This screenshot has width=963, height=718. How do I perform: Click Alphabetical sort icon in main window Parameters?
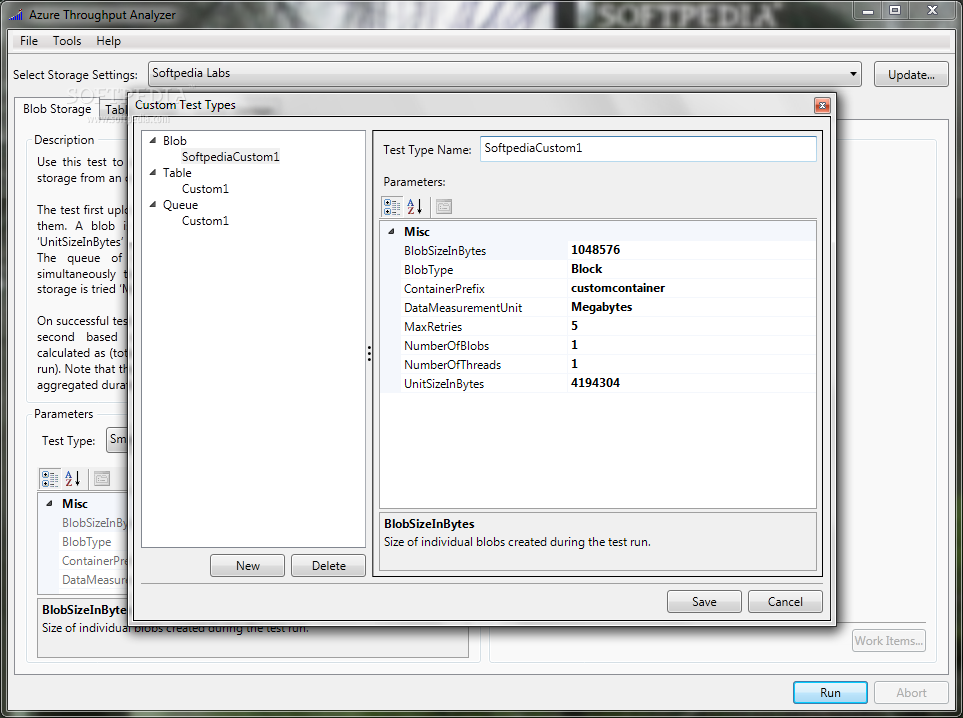click(x=72, y=478)
